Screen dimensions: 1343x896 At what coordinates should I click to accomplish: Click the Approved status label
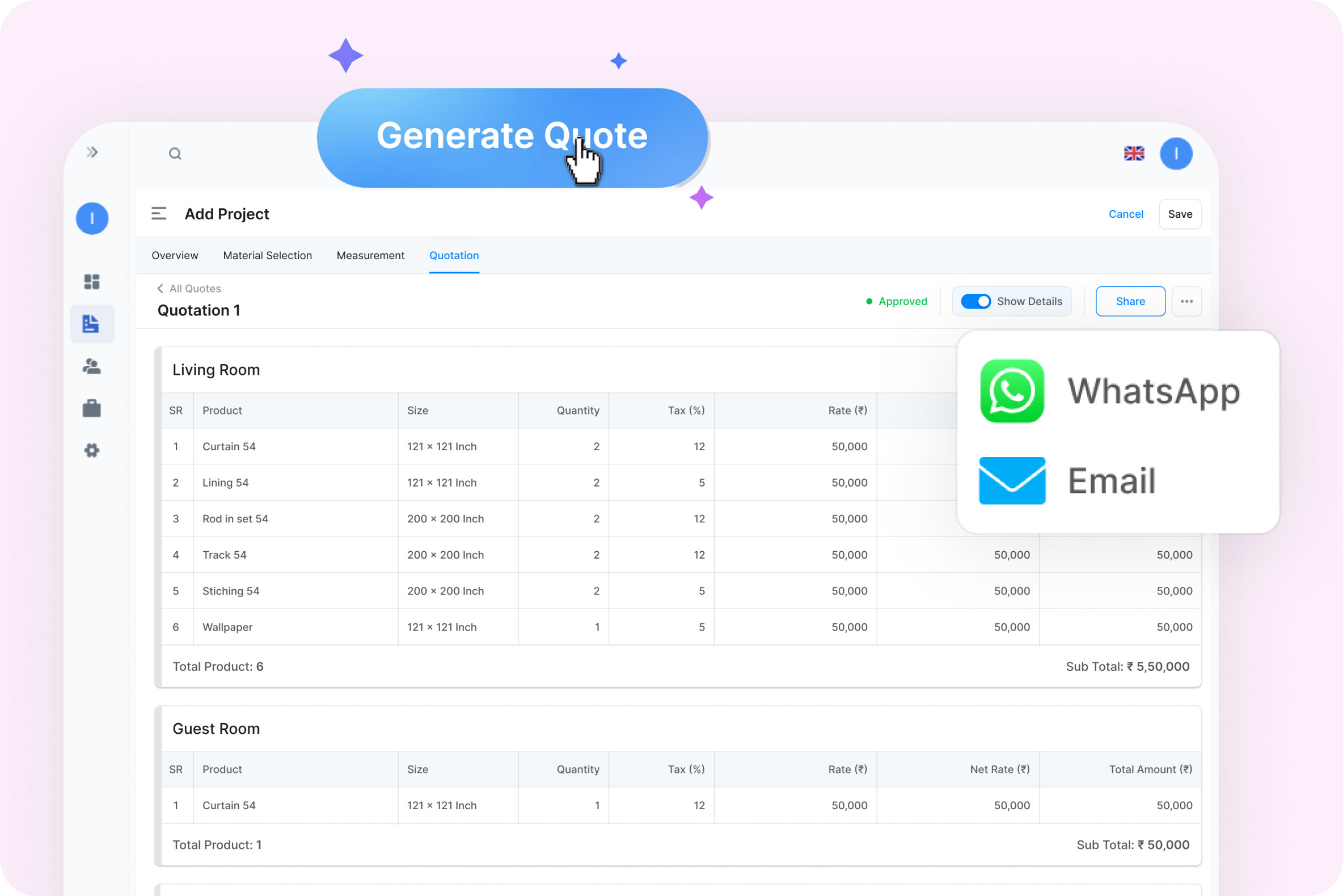point(896,301)
